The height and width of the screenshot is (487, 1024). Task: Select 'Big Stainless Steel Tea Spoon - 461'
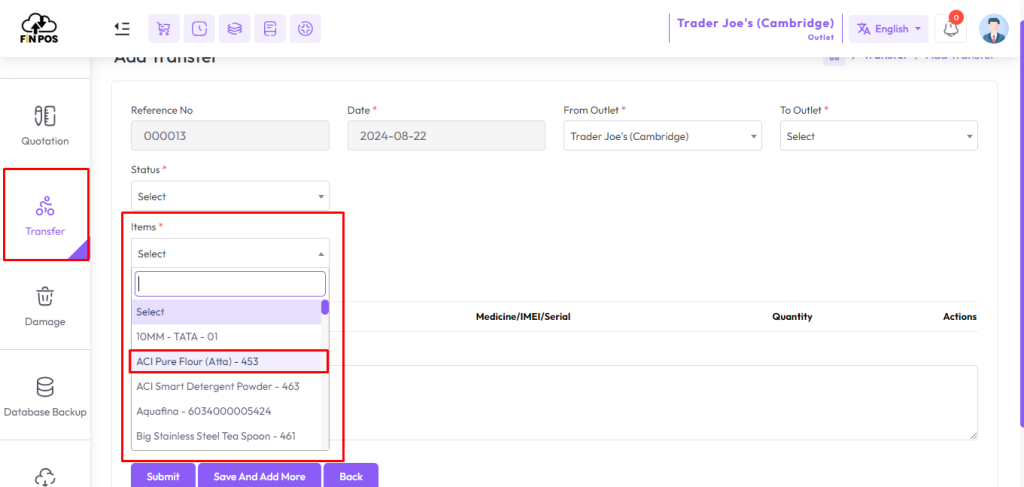pyautogui.click(x=226, y=436)
